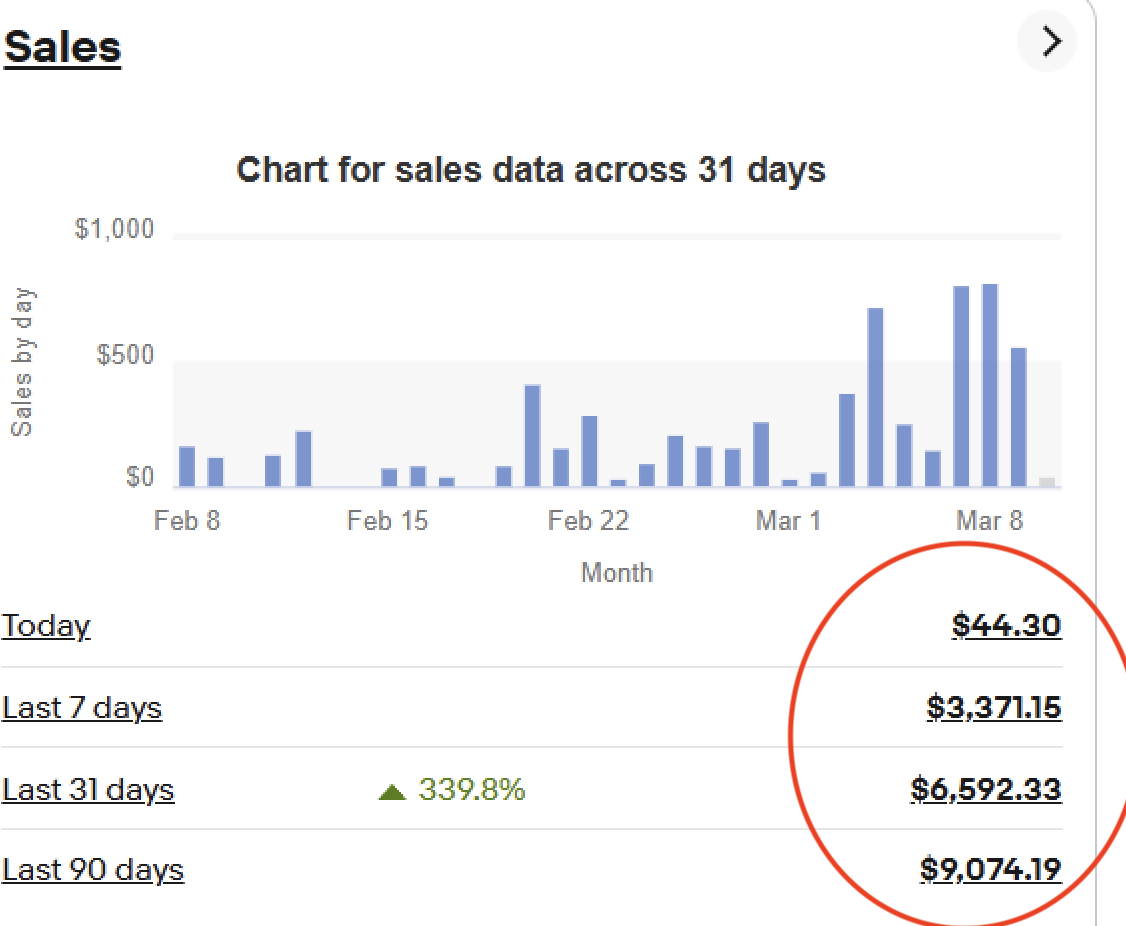Click the gray bar for today
1126x926 pixels.
[1047, 482]
